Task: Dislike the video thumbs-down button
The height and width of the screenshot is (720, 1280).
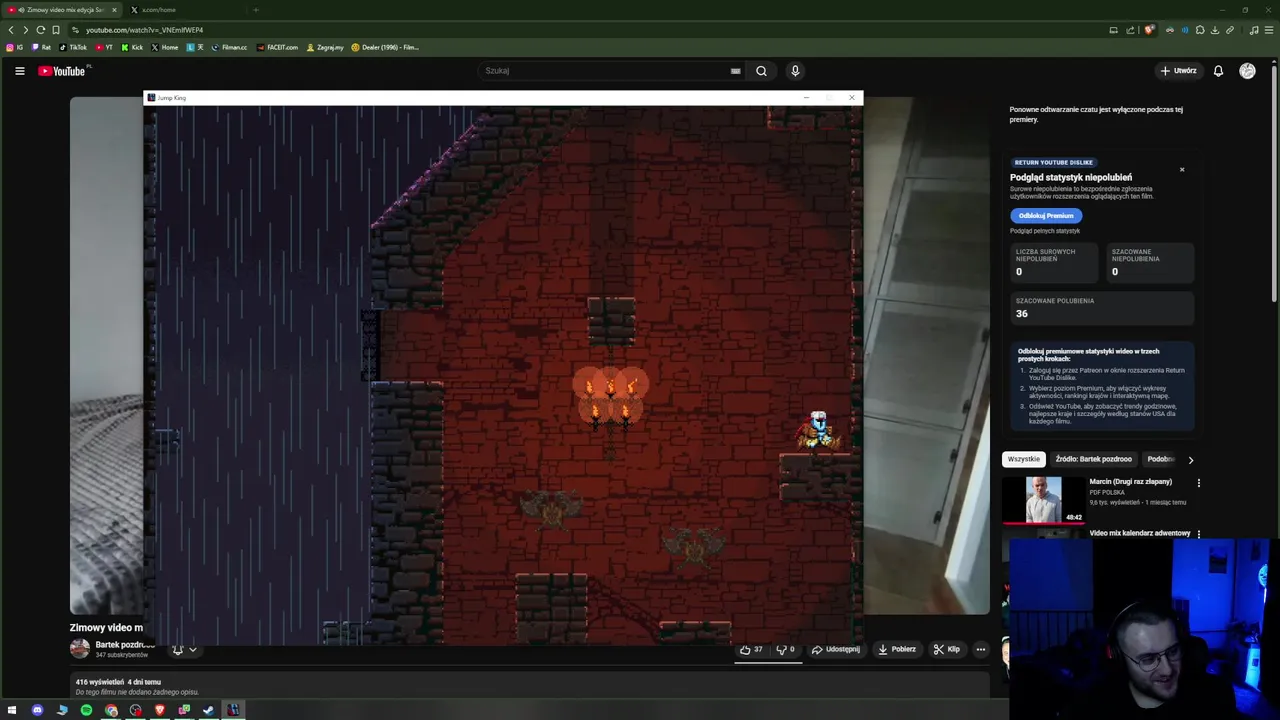Action: 785,649
